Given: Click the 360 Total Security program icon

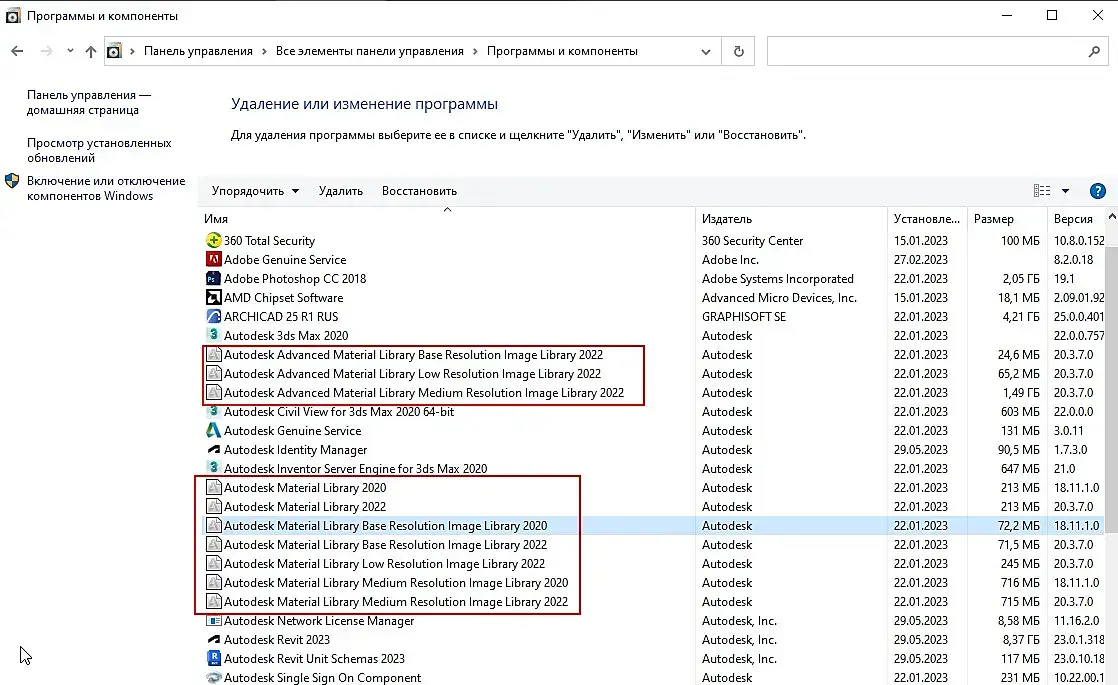Looking at the screenshot, I should [213, 240].
